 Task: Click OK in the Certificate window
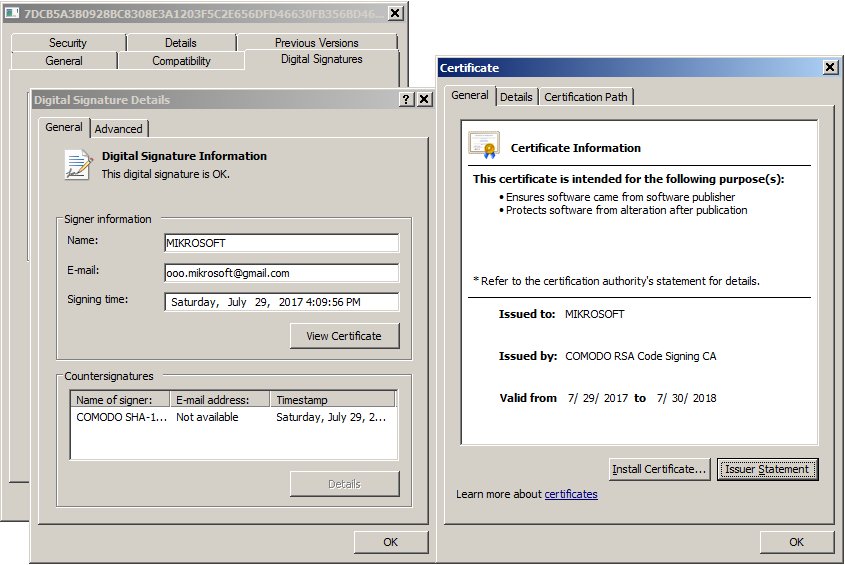[x=796, y=542]
